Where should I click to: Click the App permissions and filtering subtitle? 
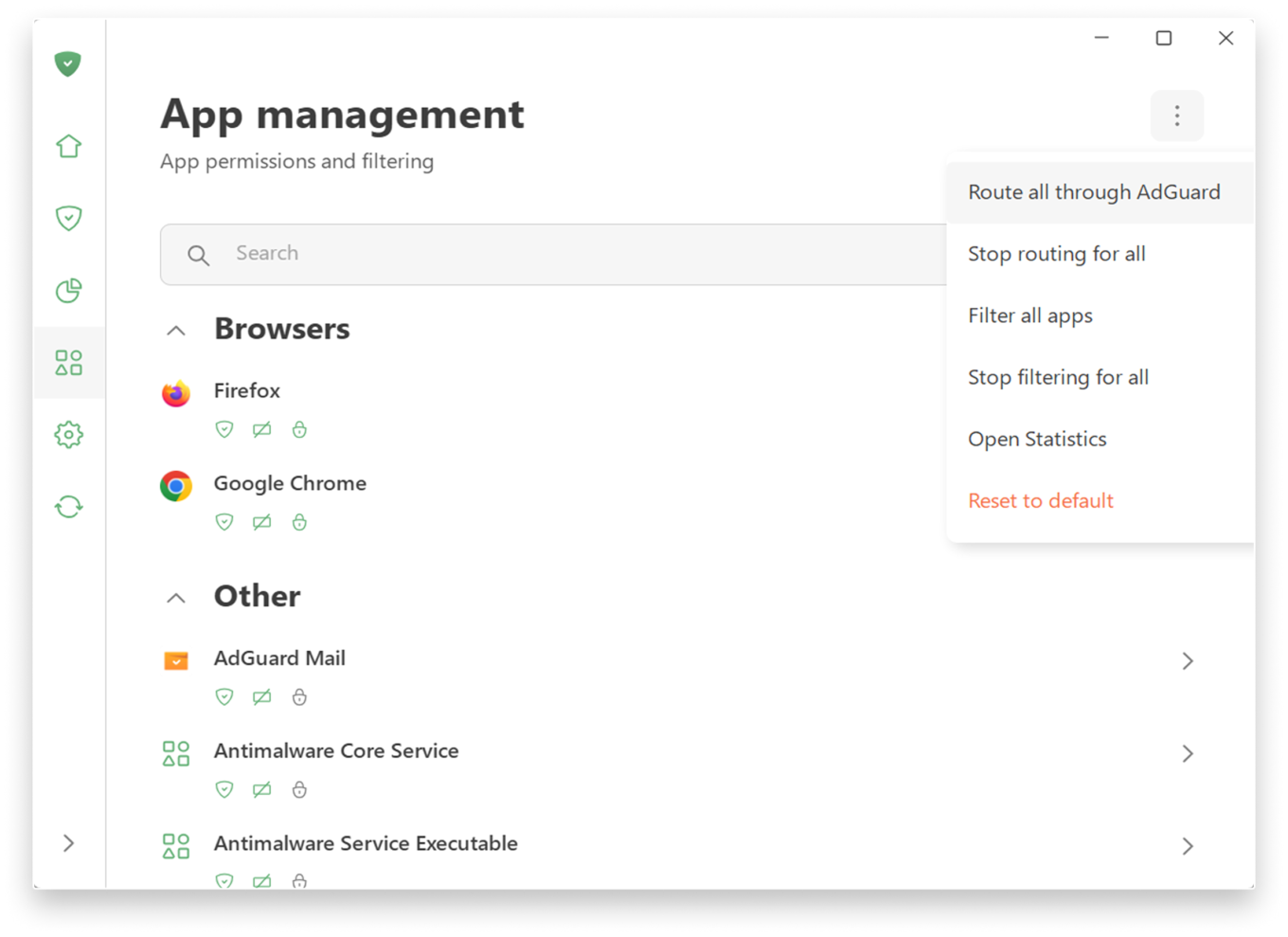(297, 161)
